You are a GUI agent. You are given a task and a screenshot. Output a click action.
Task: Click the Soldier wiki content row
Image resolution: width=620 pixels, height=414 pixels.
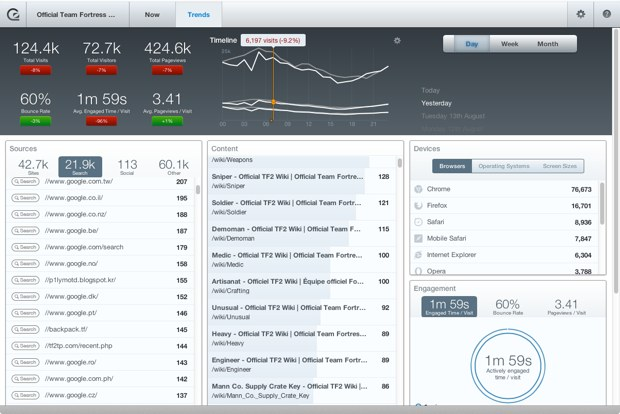pos(302,207)
